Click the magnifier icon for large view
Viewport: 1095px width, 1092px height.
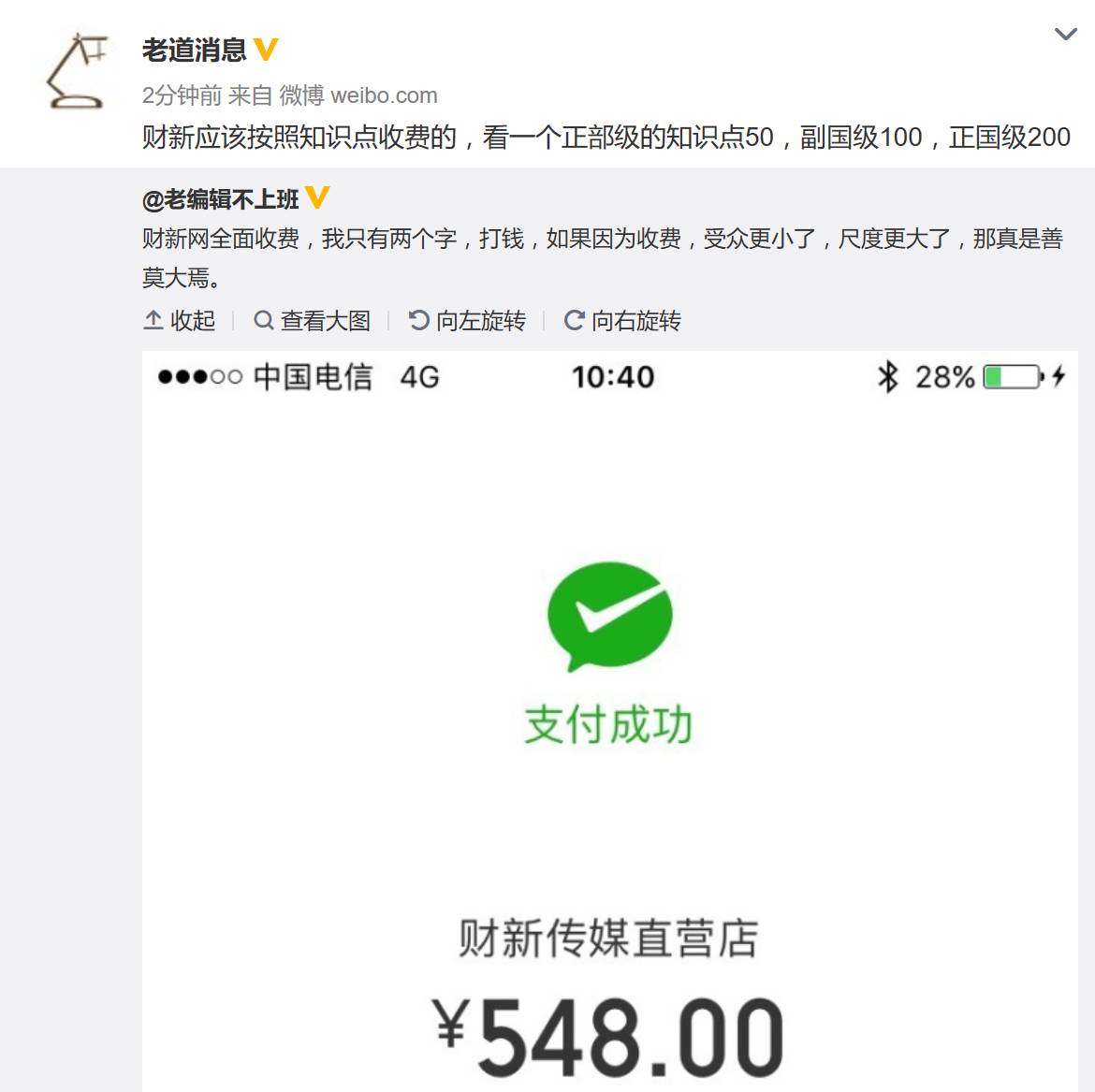click(263, 320)
